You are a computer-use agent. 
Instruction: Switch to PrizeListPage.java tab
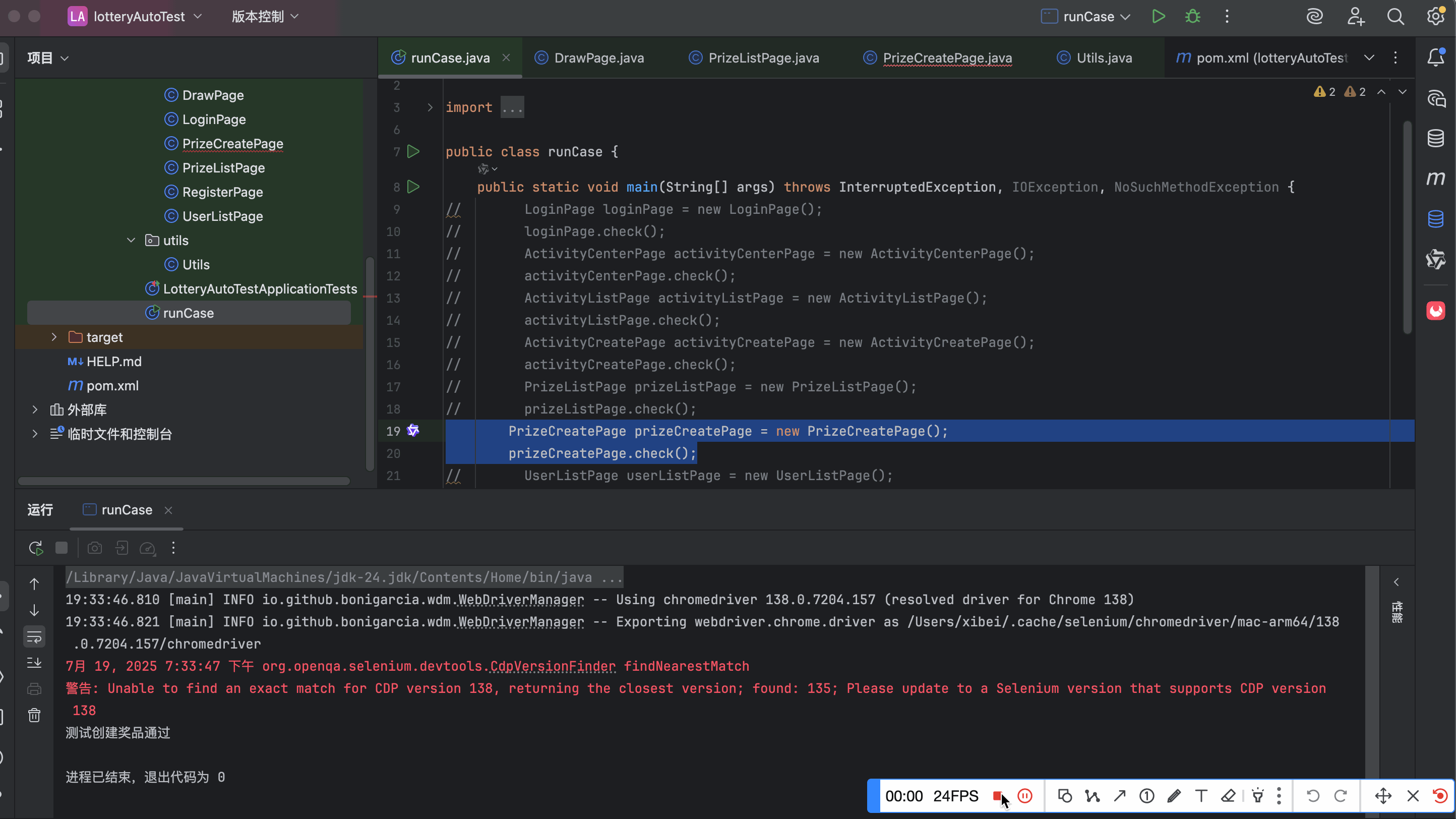click(754, 57)
